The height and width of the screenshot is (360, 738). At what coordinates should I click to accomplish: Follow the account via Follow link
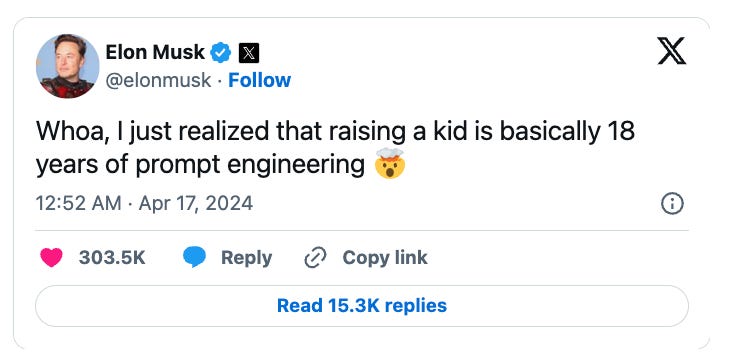[x=259, y=80]
